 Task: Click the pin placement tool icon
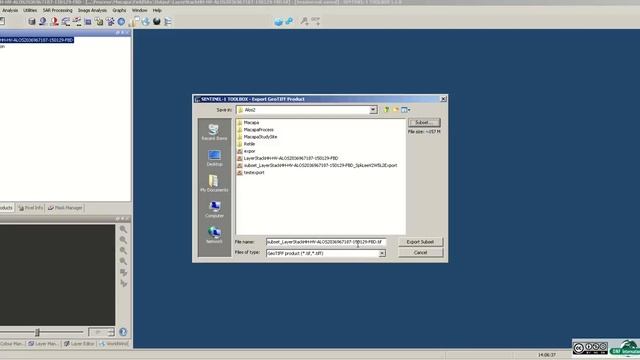304,21
